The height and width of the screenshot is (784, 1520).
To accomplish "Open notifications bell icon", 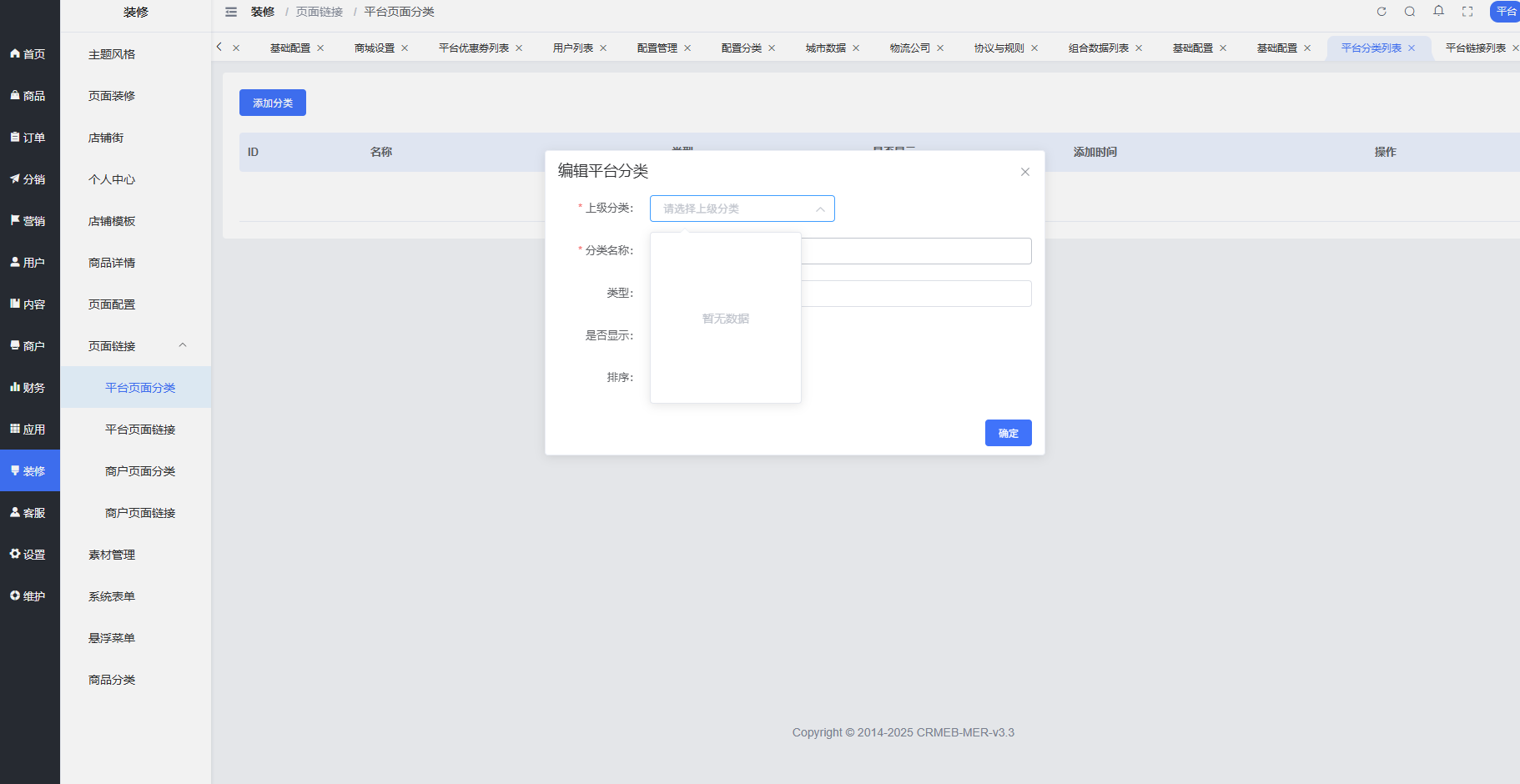I will 1438,11.
